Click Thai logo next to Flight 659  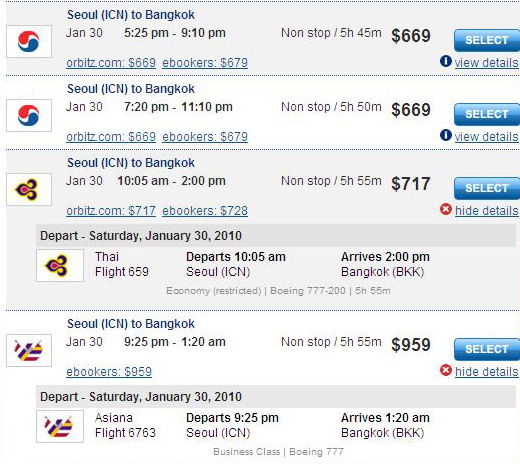pyautogui.click(x=60, y=266)
